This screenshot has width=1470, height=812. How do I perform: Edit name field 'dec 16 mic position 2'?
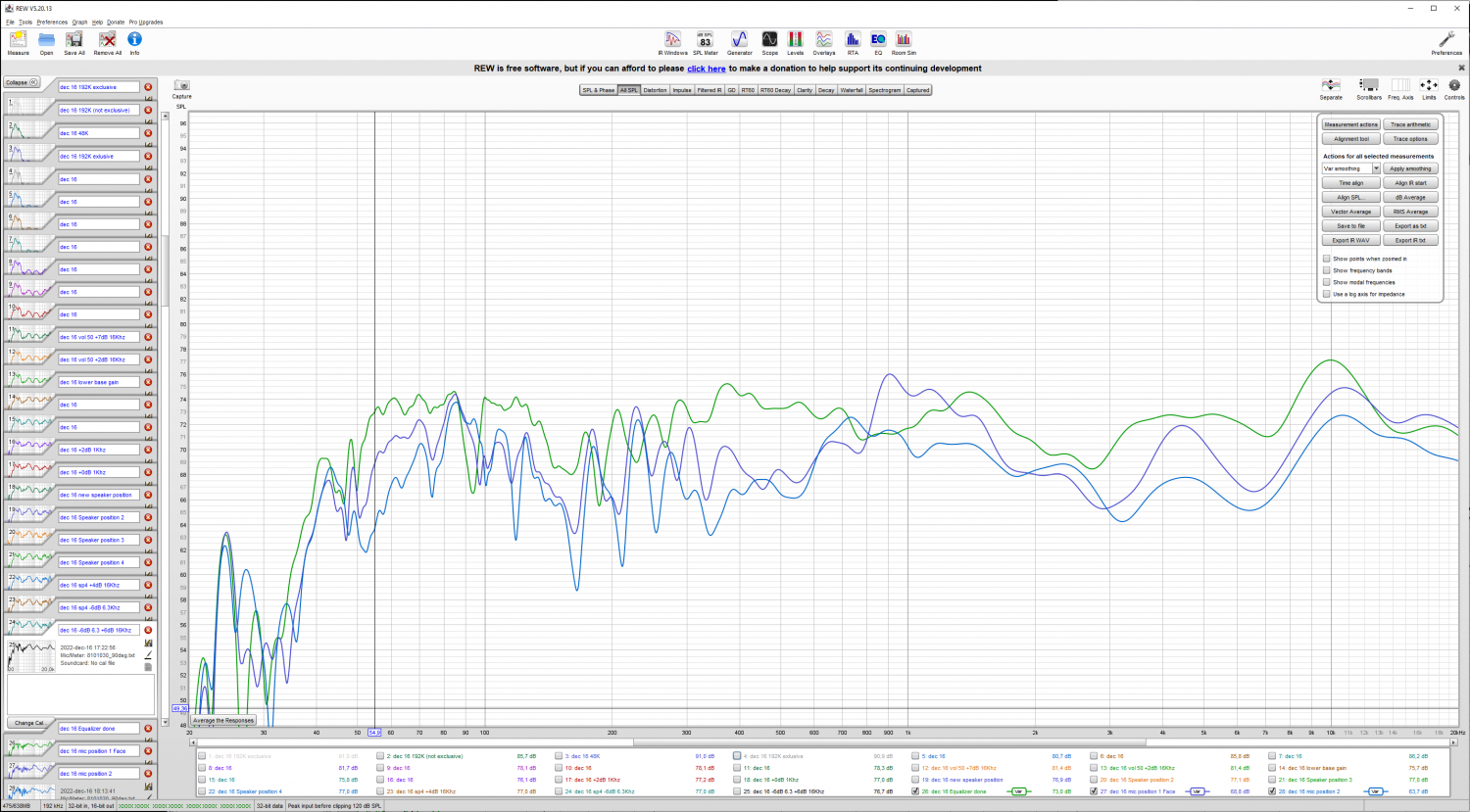[98, 774]
